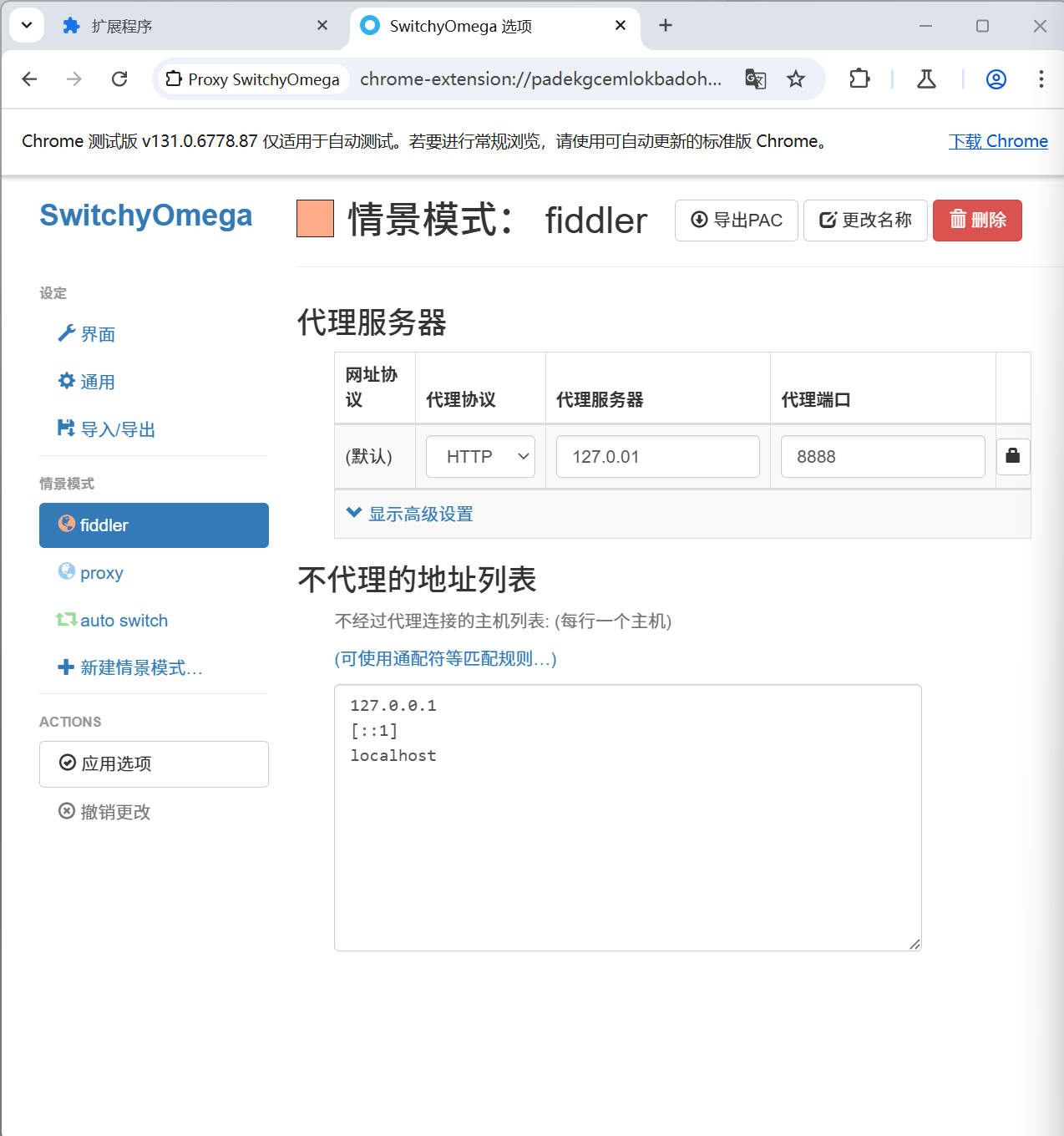Export the profile with 导出PAC button
Viewport: 1064px width, 1136px height.
tap(737, 221)
